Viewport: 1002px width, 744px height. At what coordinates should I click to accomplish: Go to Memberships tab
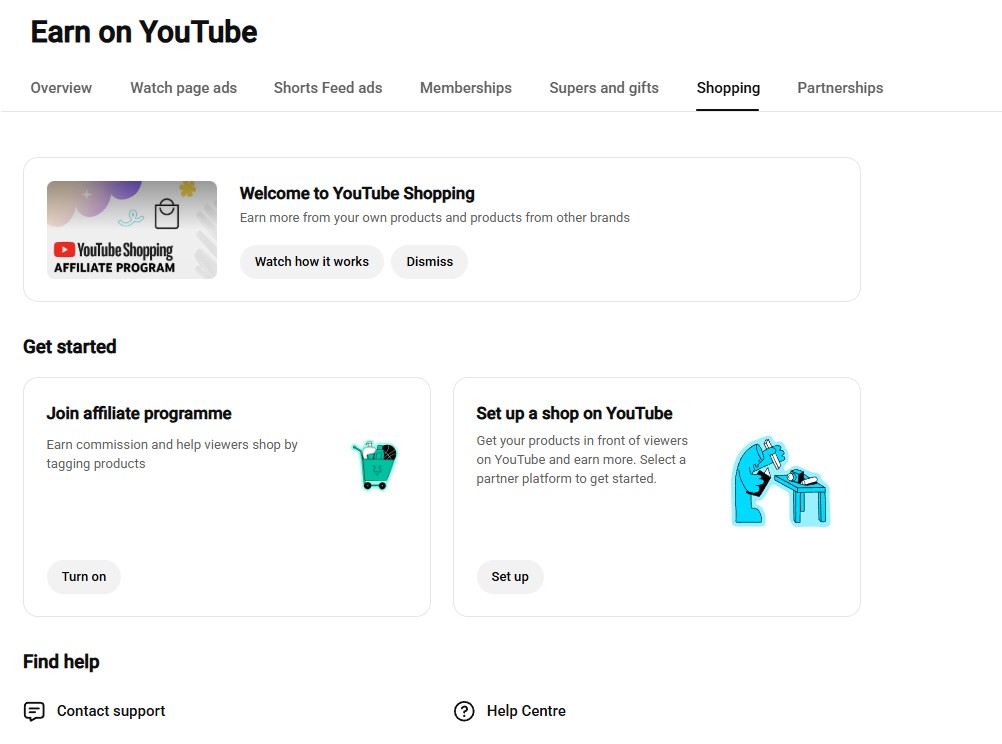(466, 88)
